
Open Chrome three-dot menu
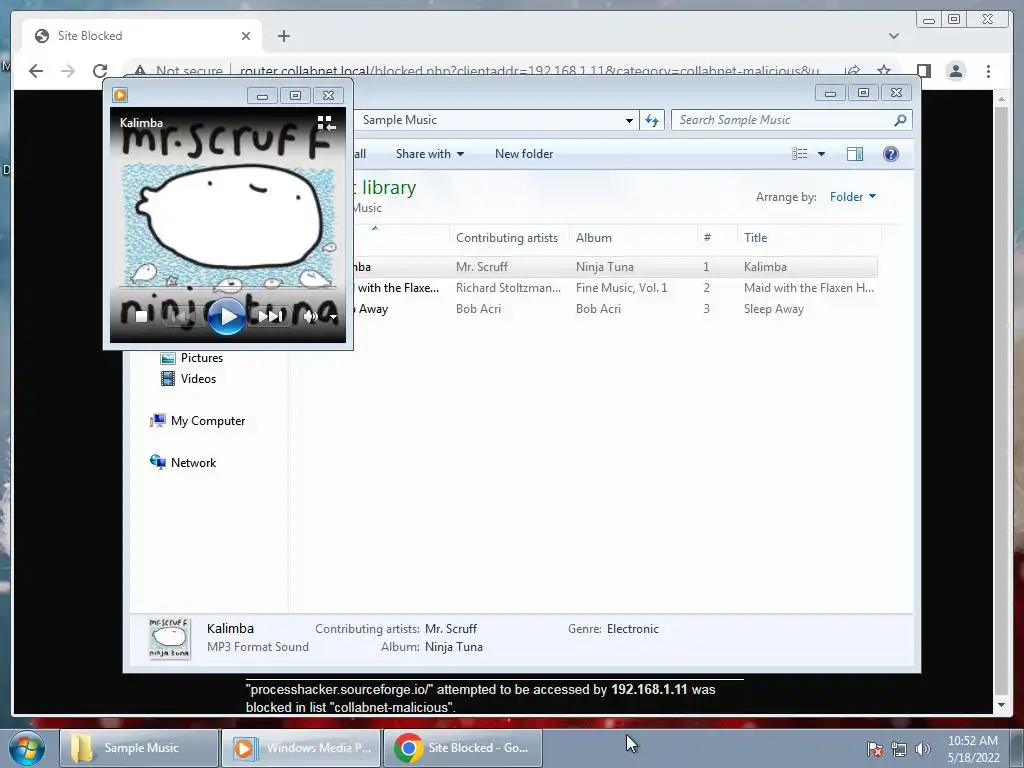pyautogui.click(x=988, y=71)
